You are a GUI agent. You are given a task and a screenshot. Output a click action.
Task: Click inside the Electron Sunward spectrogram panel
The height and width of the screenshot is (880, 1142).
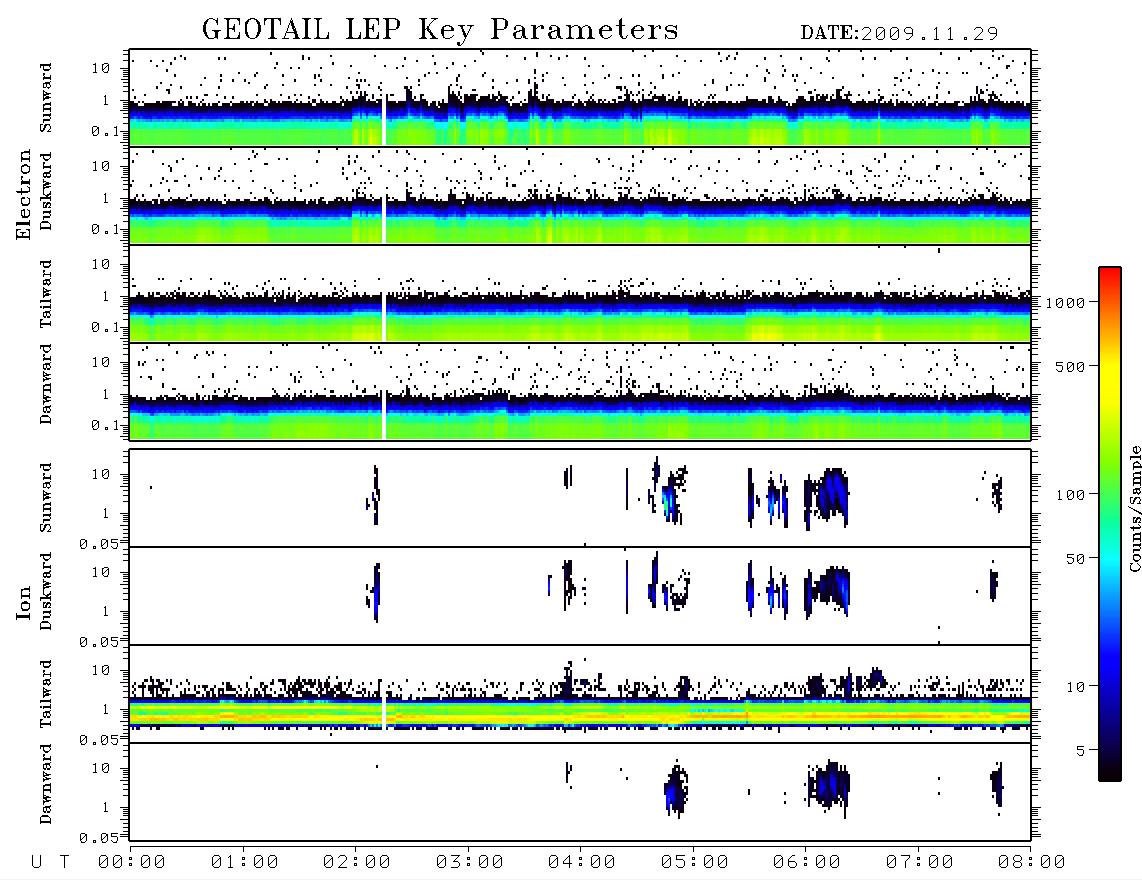click(x=580, y=98)
